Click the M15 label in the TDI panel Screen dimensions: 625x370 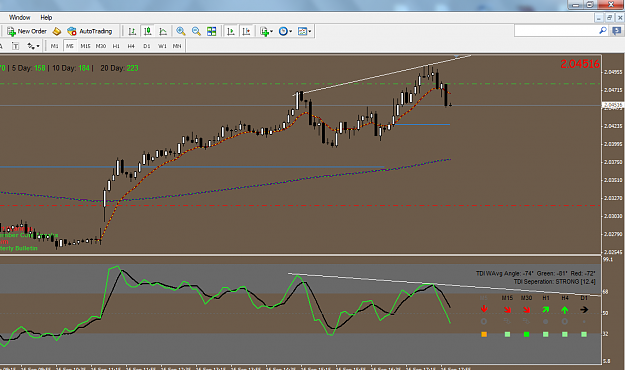coord(507,298)
